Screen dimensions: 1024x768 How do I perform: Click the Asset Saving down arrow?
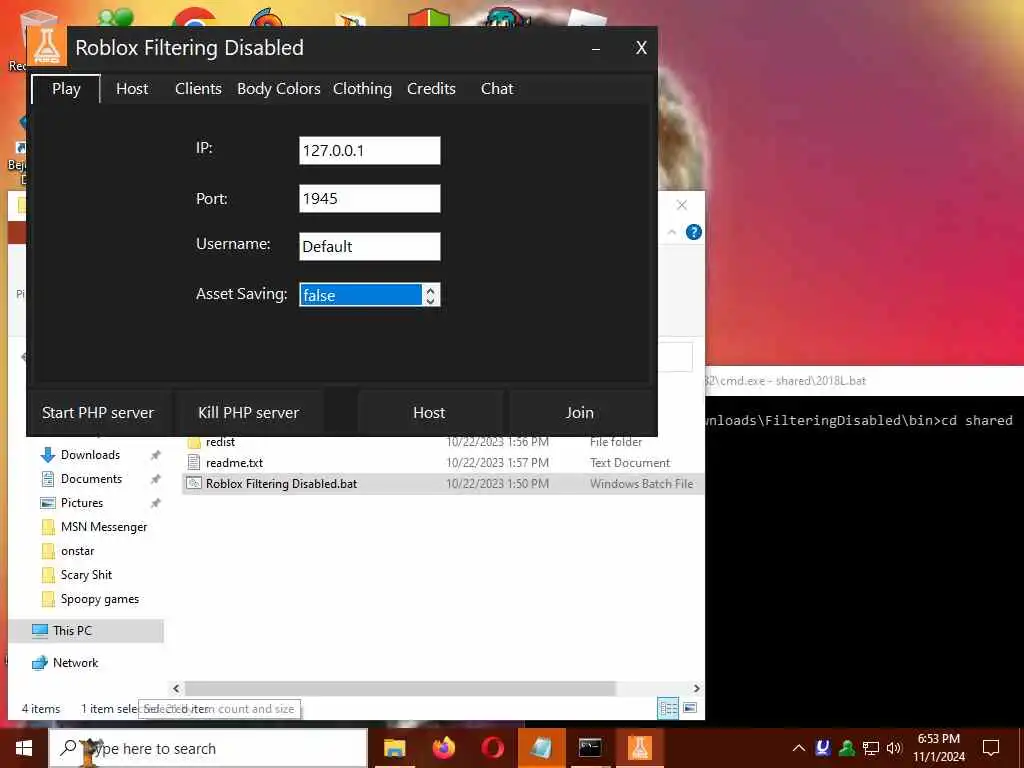430,300
